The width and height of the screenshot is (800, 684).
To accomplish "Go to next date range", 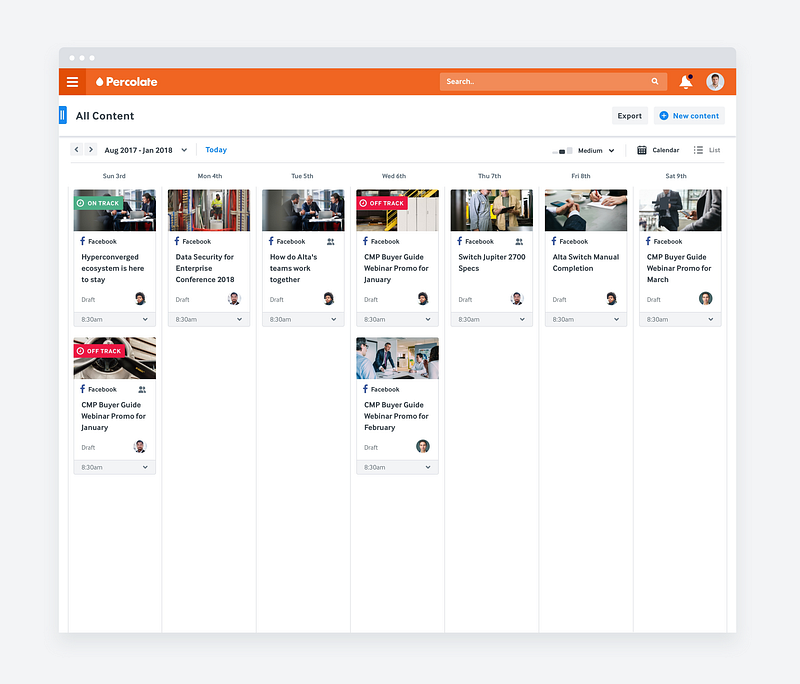I will tap(91, 149).
